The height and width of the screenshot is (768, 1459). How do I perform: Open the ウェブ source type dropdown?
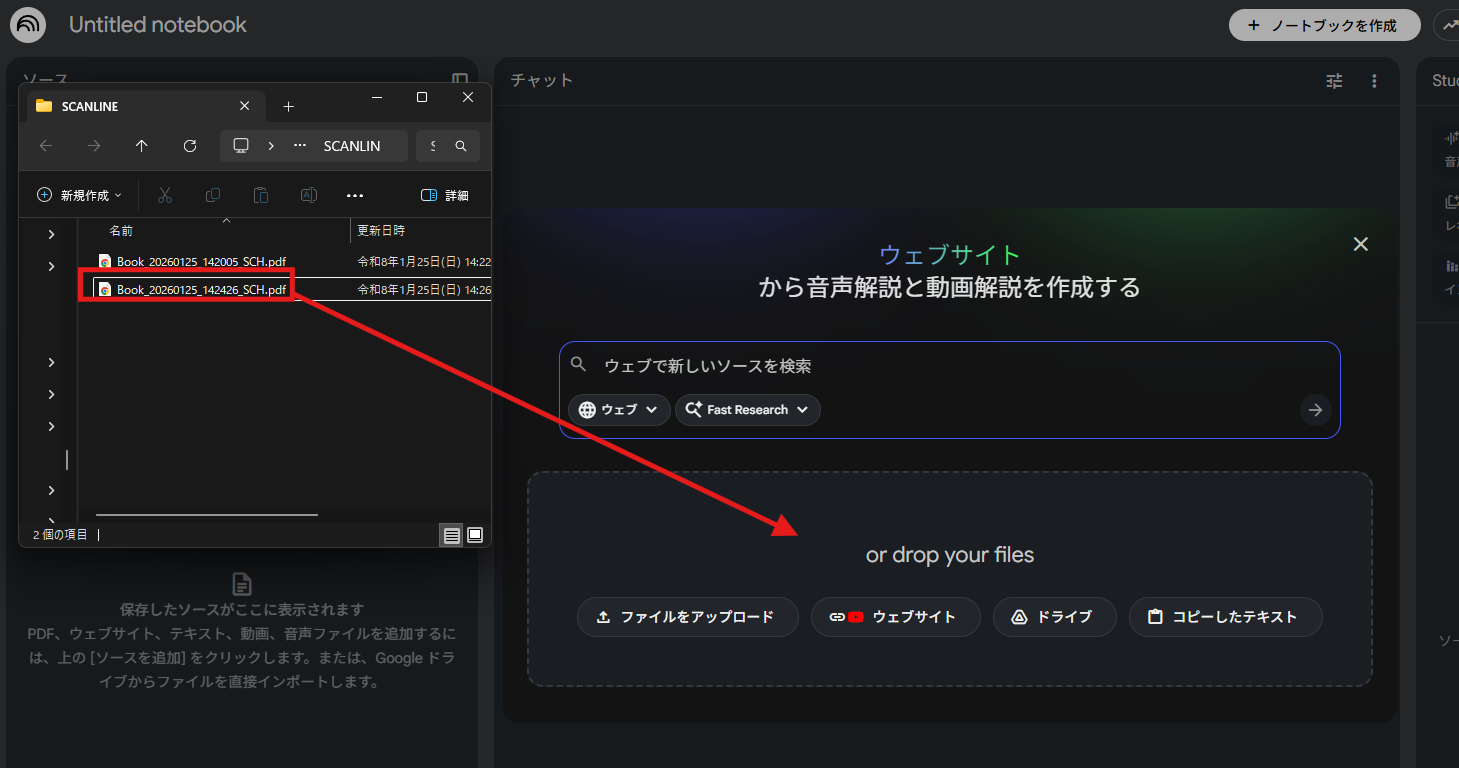(x=618, y=409)
